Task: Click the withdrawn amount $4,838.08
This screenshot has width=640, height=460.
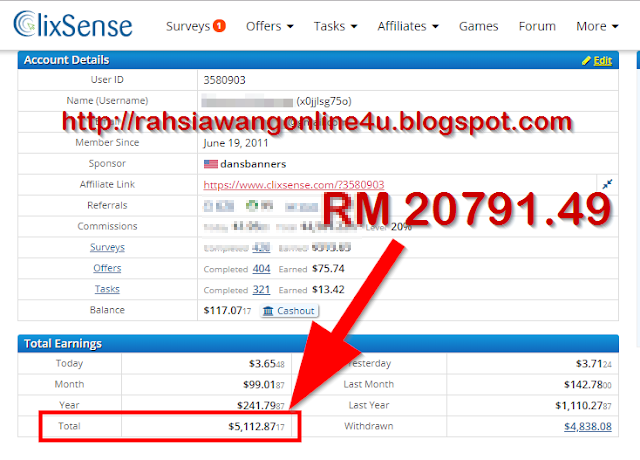Action: pyautogui.click(x=588, y=427)
